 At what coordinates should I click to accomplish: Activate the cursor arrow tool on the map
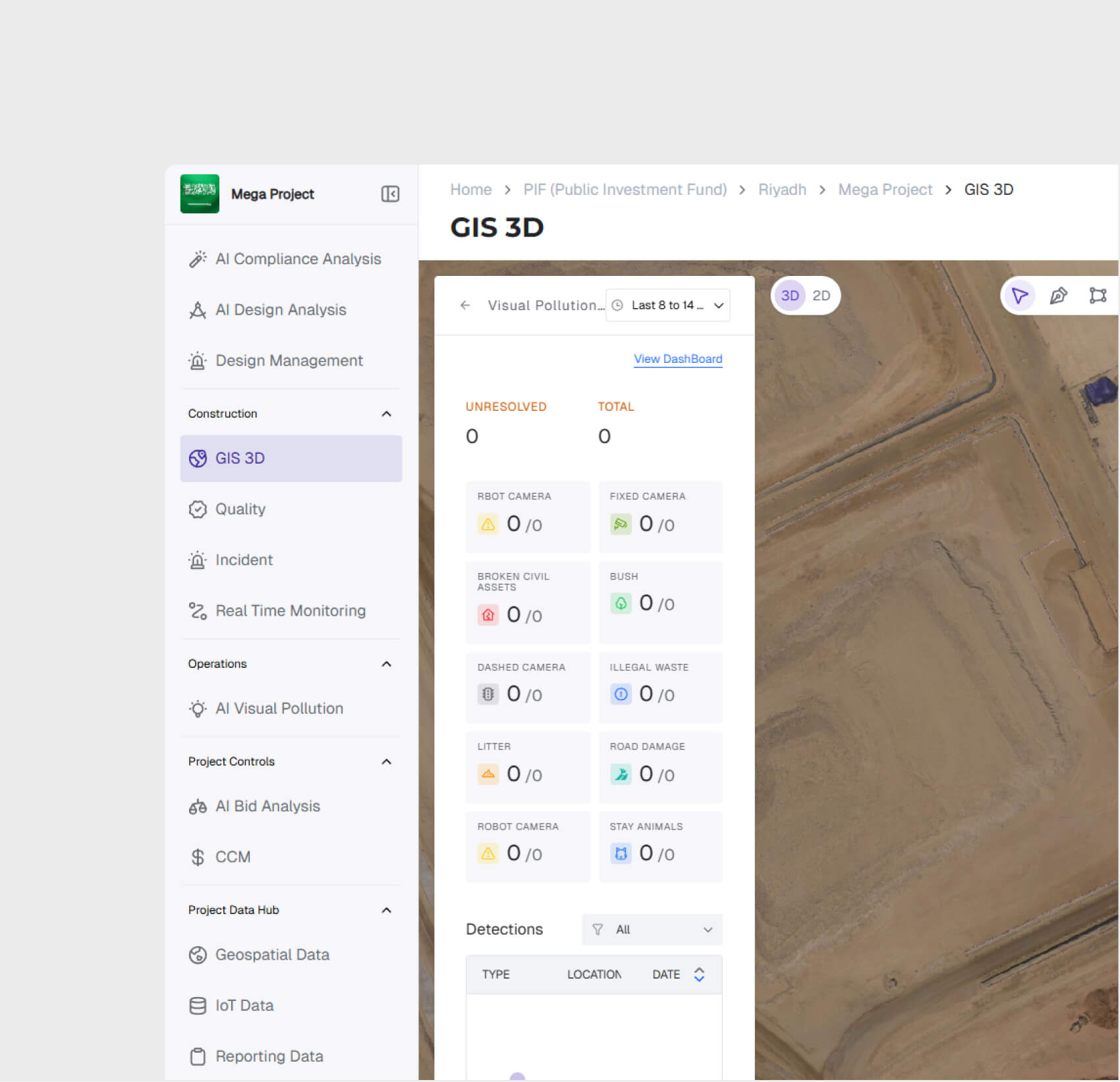tap(1019, 296)
